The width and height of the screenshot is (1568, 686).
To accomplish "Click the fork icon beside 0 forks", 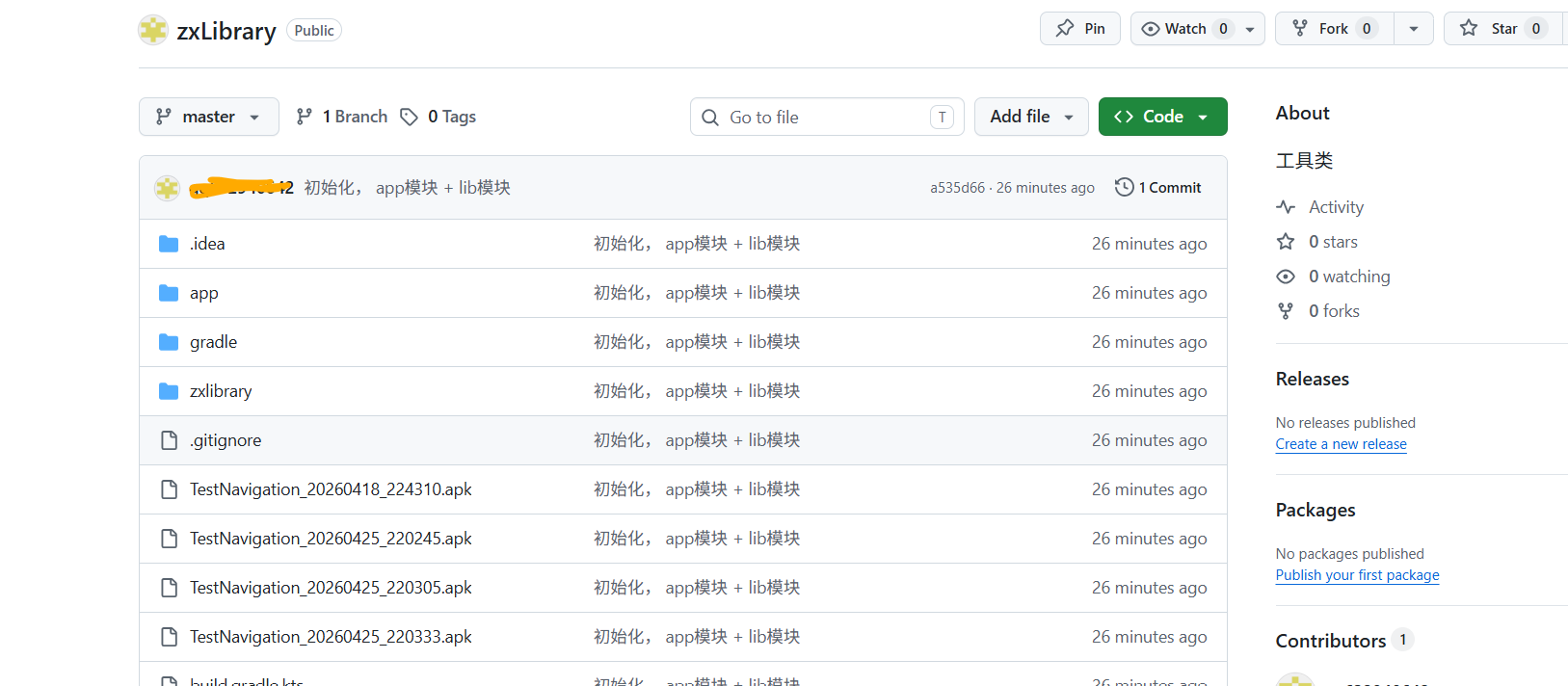I will tap(1286, 311).
